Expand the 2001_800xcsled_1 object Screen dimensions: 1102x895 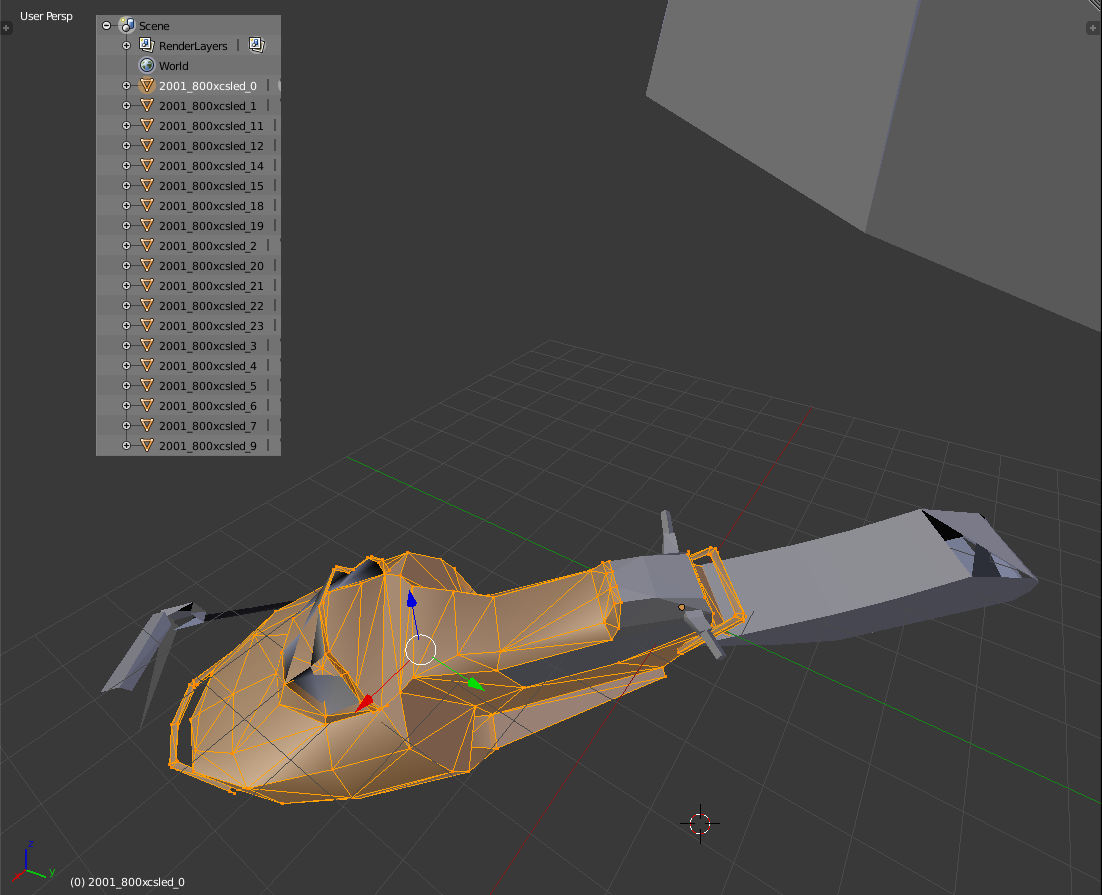tap(127, 105)
